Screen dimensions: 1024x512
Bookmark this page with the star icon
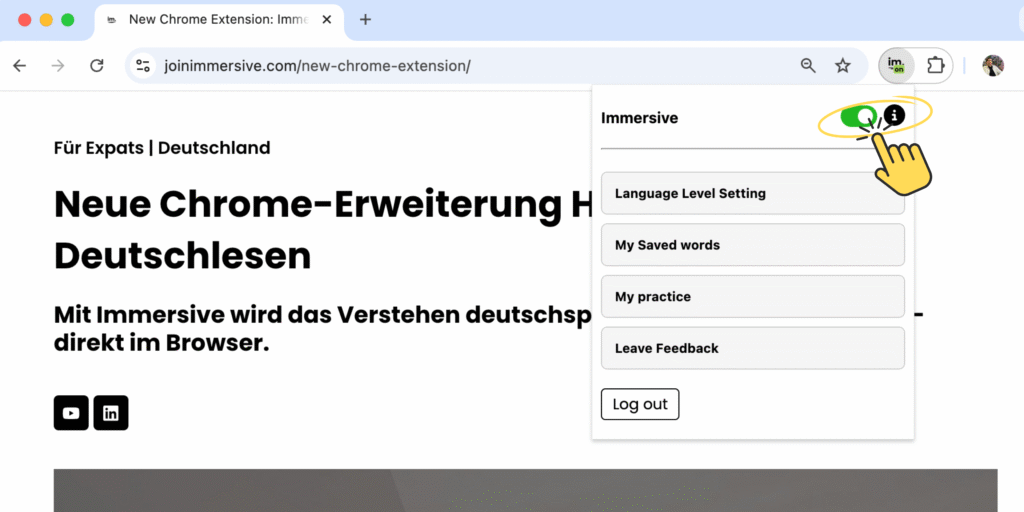tap(843, 66)
